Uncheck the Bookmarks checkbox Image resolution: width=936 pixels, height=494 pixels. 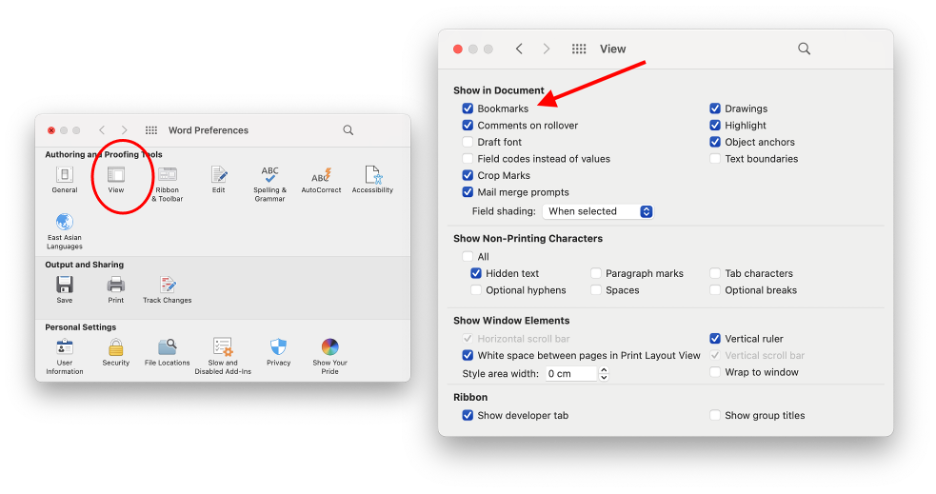pos(468,109)
